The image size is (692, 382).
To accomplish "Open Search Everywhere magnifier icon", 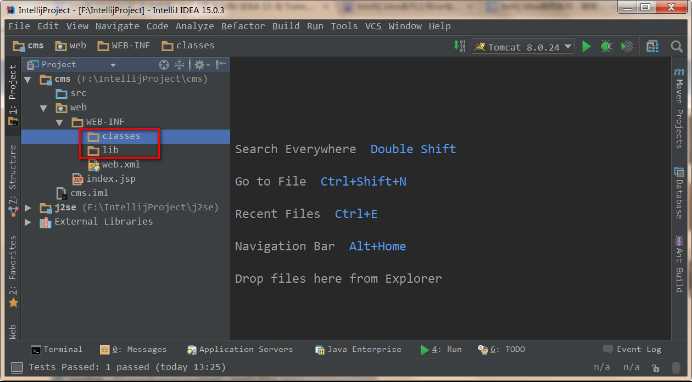I will point(677,46).
